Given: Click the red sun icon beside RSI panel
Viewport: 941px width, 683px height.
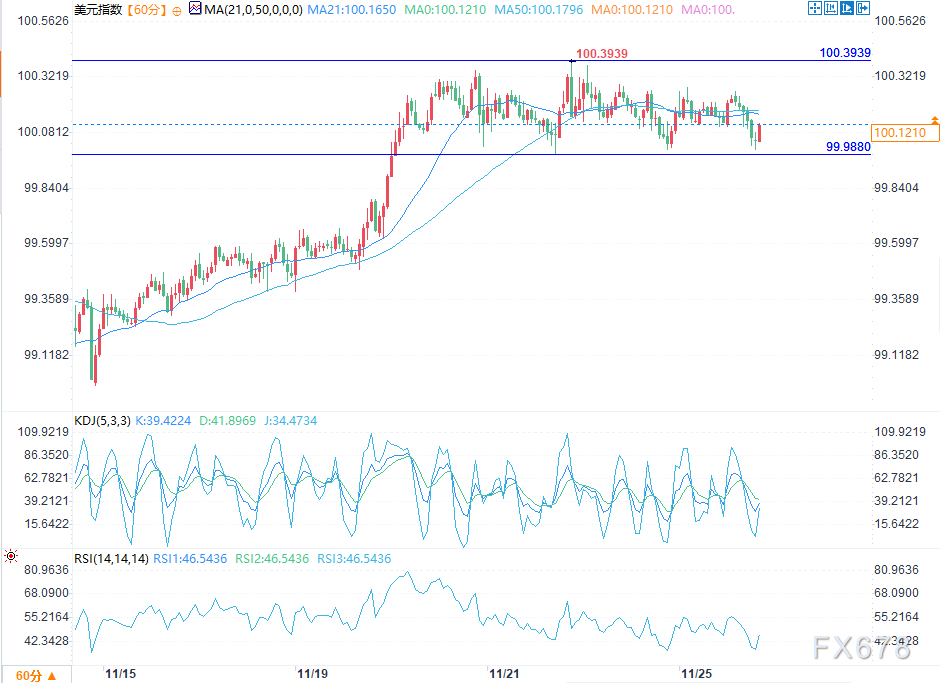Looking at the screenshot, I should pos(9,557).
